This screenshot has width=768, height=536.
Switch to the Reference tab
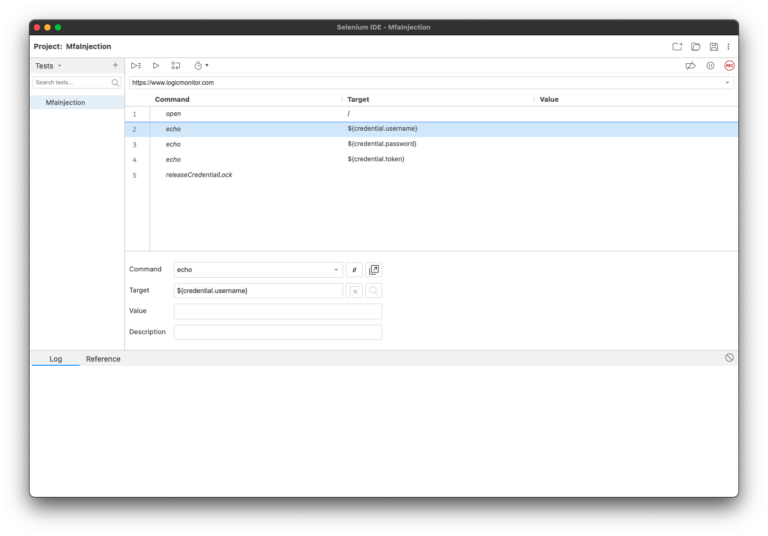103,359
